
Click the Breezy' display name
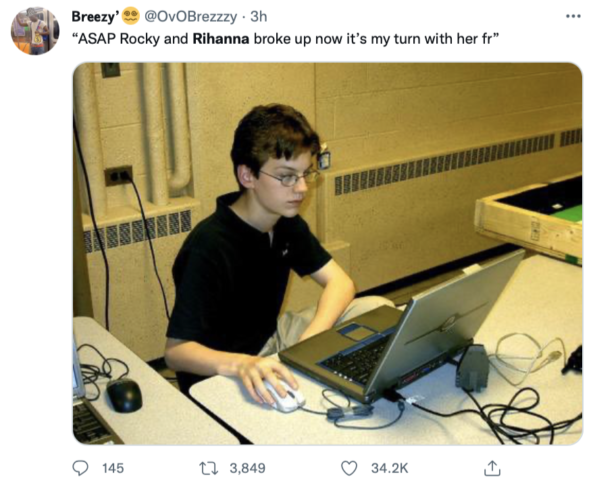click(x=96, y=17)
